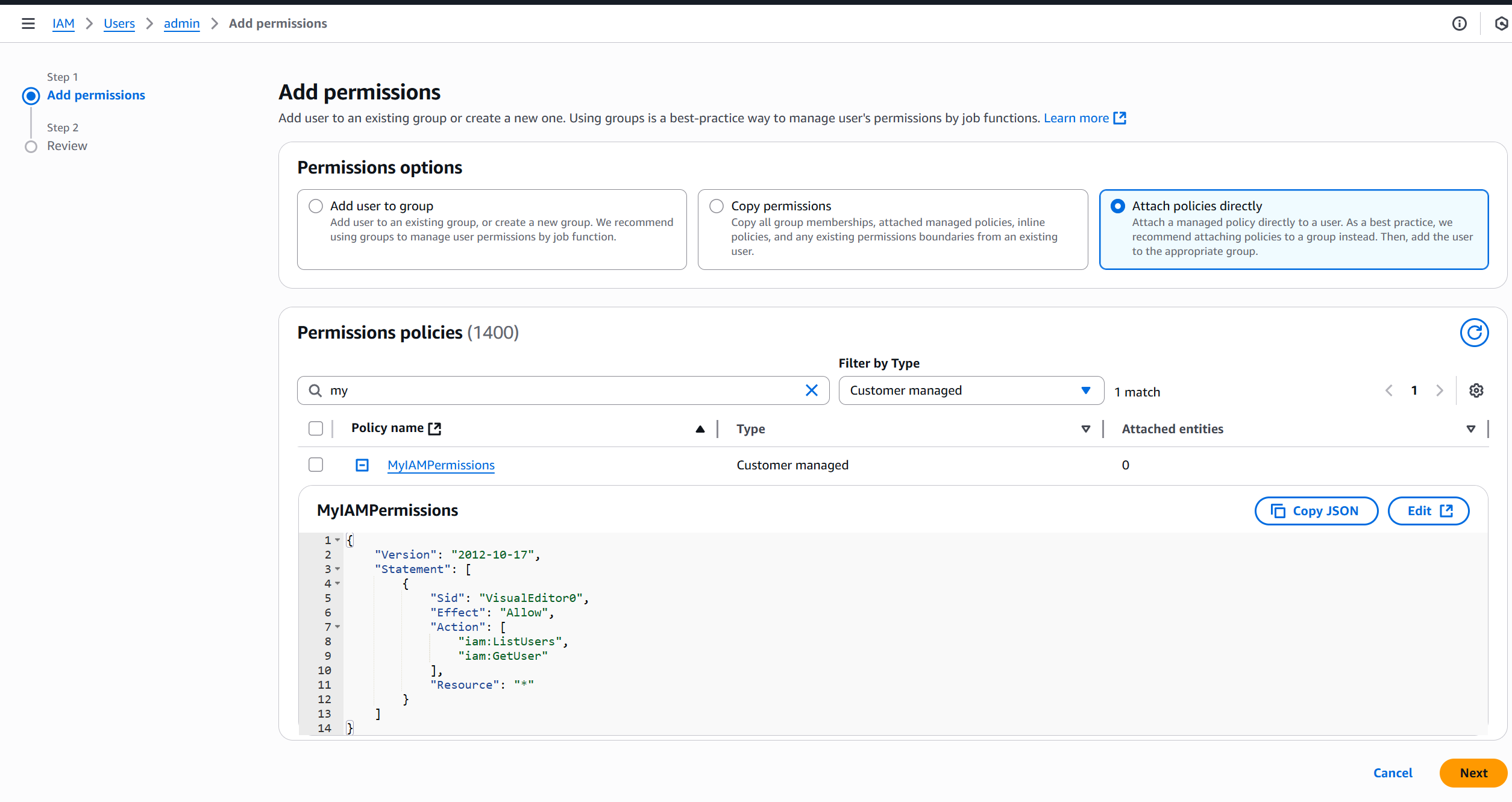Click the info circle icon

(1459, 23)
